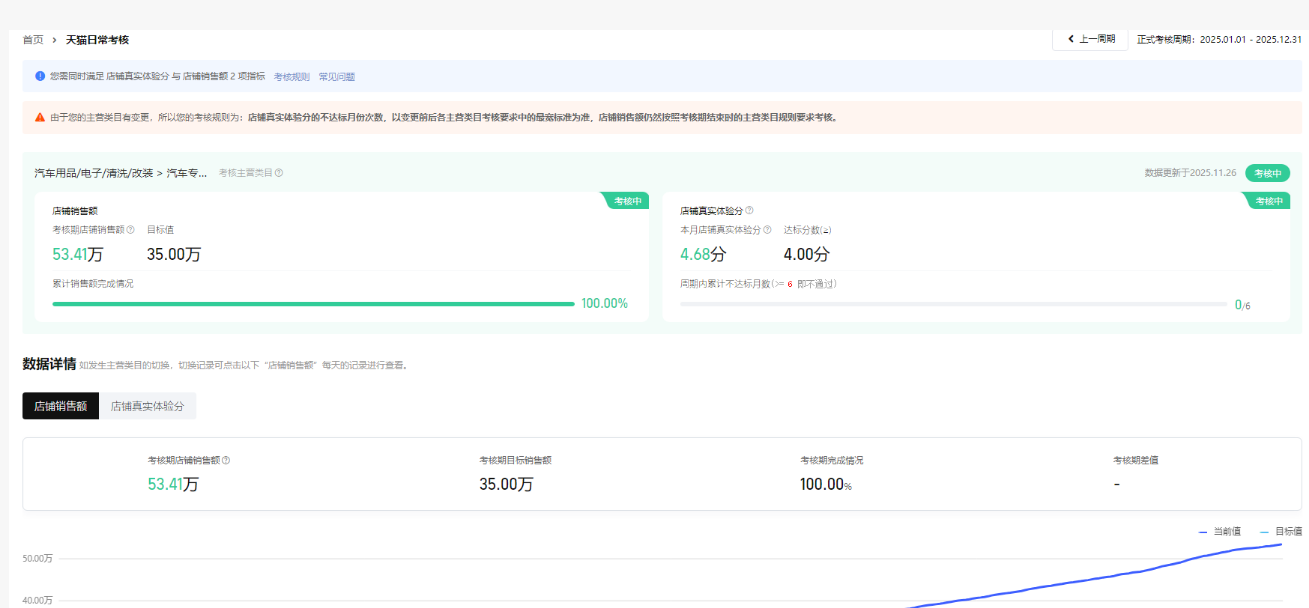Click the orange warning triangle icon
Image resolution: width=1309 pixels, height=608 pixels.
[40, 117]
